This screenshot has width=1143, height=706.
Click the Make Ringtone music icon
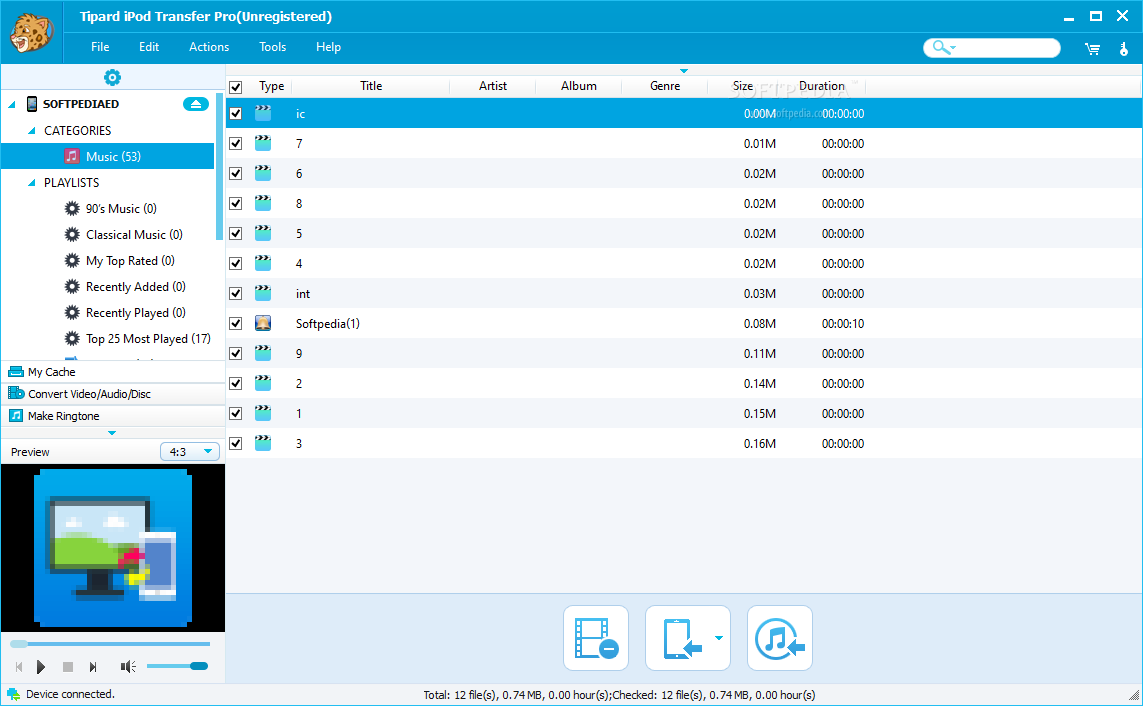16,416
